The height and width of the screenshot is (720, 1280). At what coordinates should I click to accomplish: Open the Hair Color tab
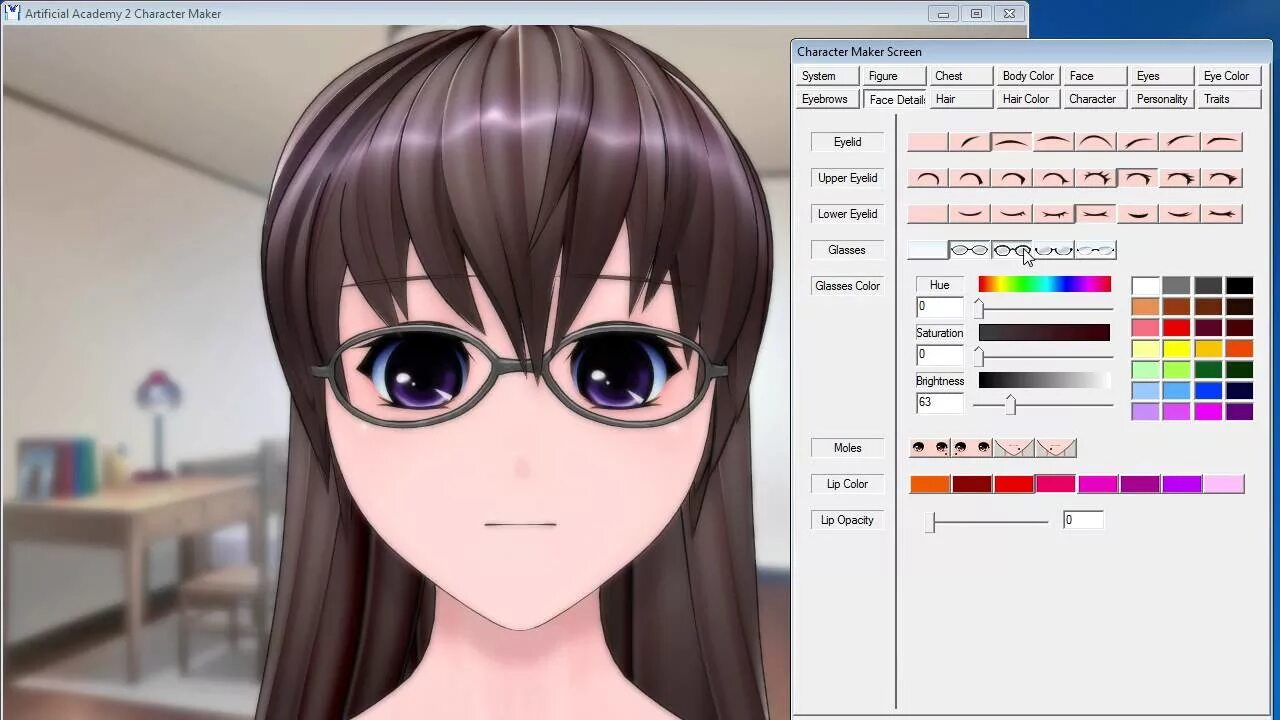point(1029,99)
